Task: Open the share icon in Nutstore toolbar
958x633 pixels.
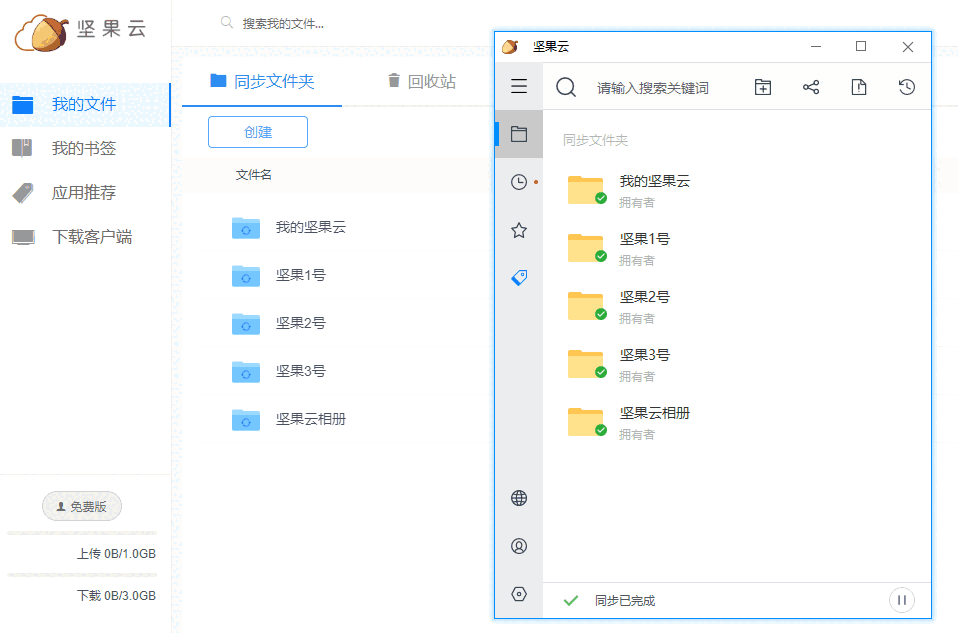Action: 810,87
